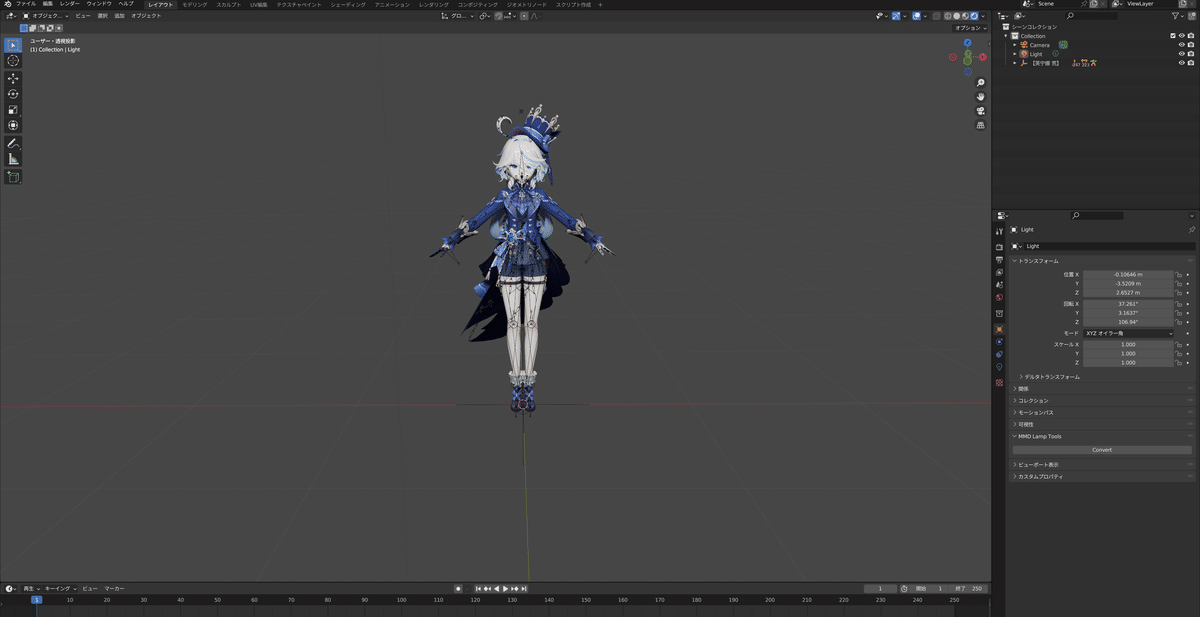Lock the Location X value
1200x617 pixels.
click(1179, 274)
